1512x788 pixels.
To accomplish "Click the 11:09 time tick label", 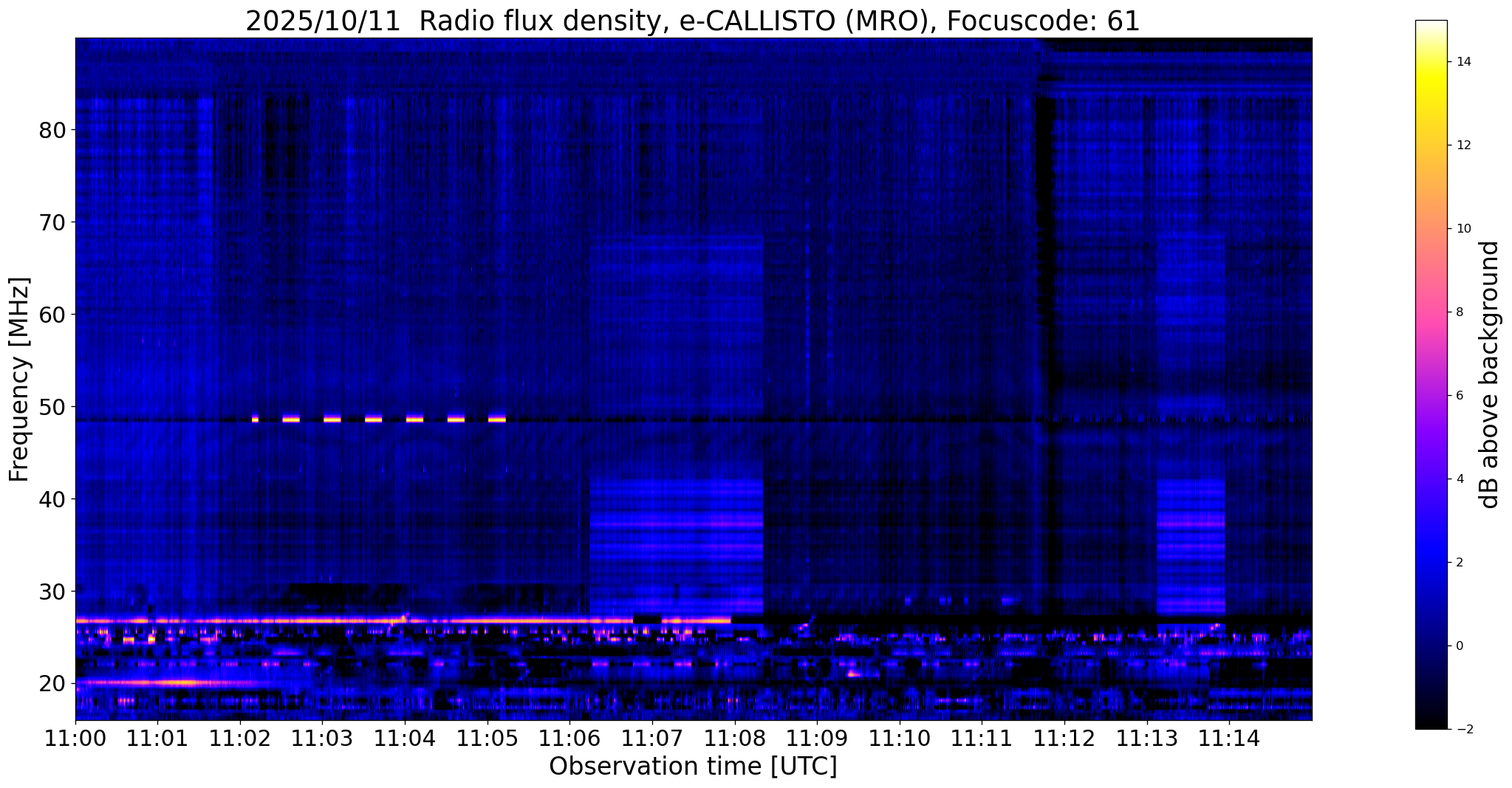I will click(817, 739).
